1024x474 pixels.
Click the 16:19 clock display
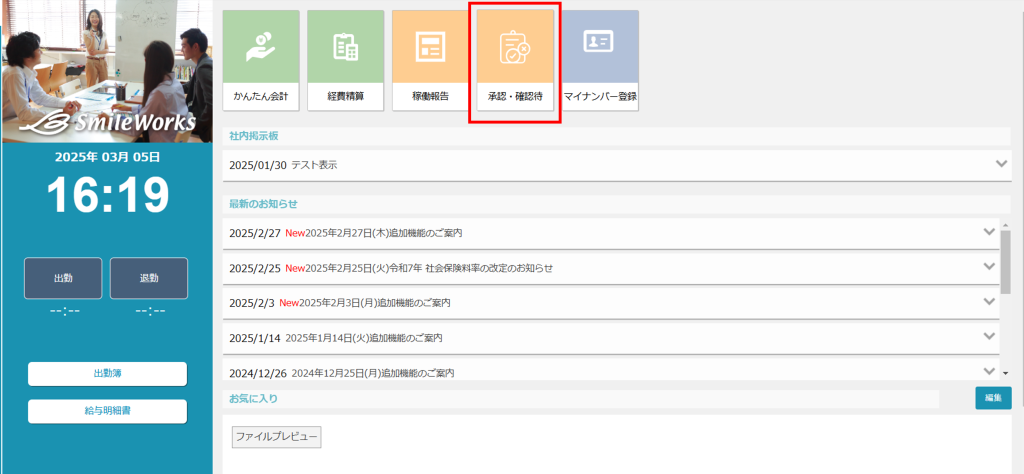click(x=107, y=195)
